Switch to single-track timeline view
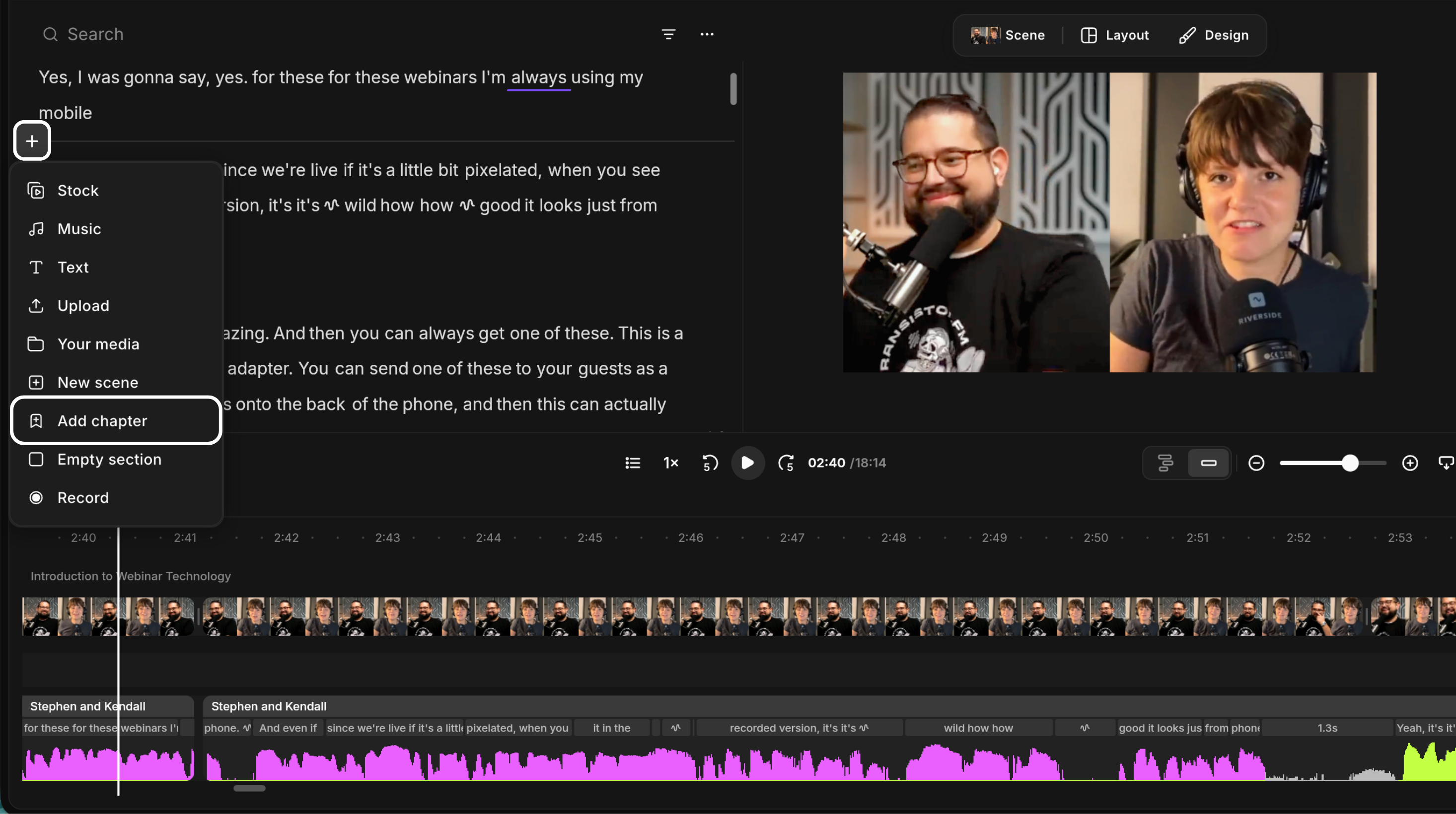This screenshot has height=814, width=1456. (1208, 463)
